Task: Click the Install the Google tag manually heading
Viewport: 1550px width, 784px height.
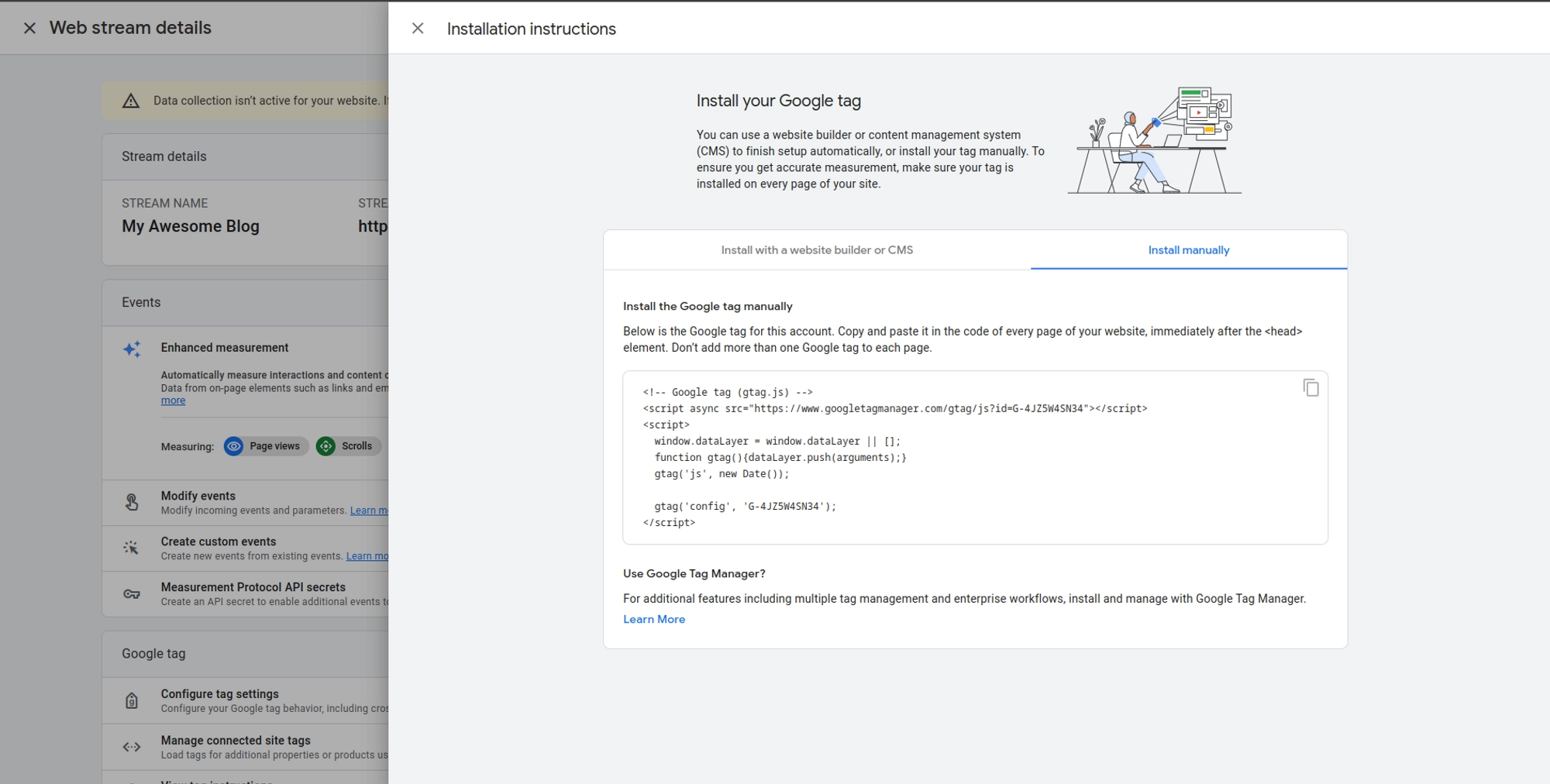Action: tap(708, 306)
